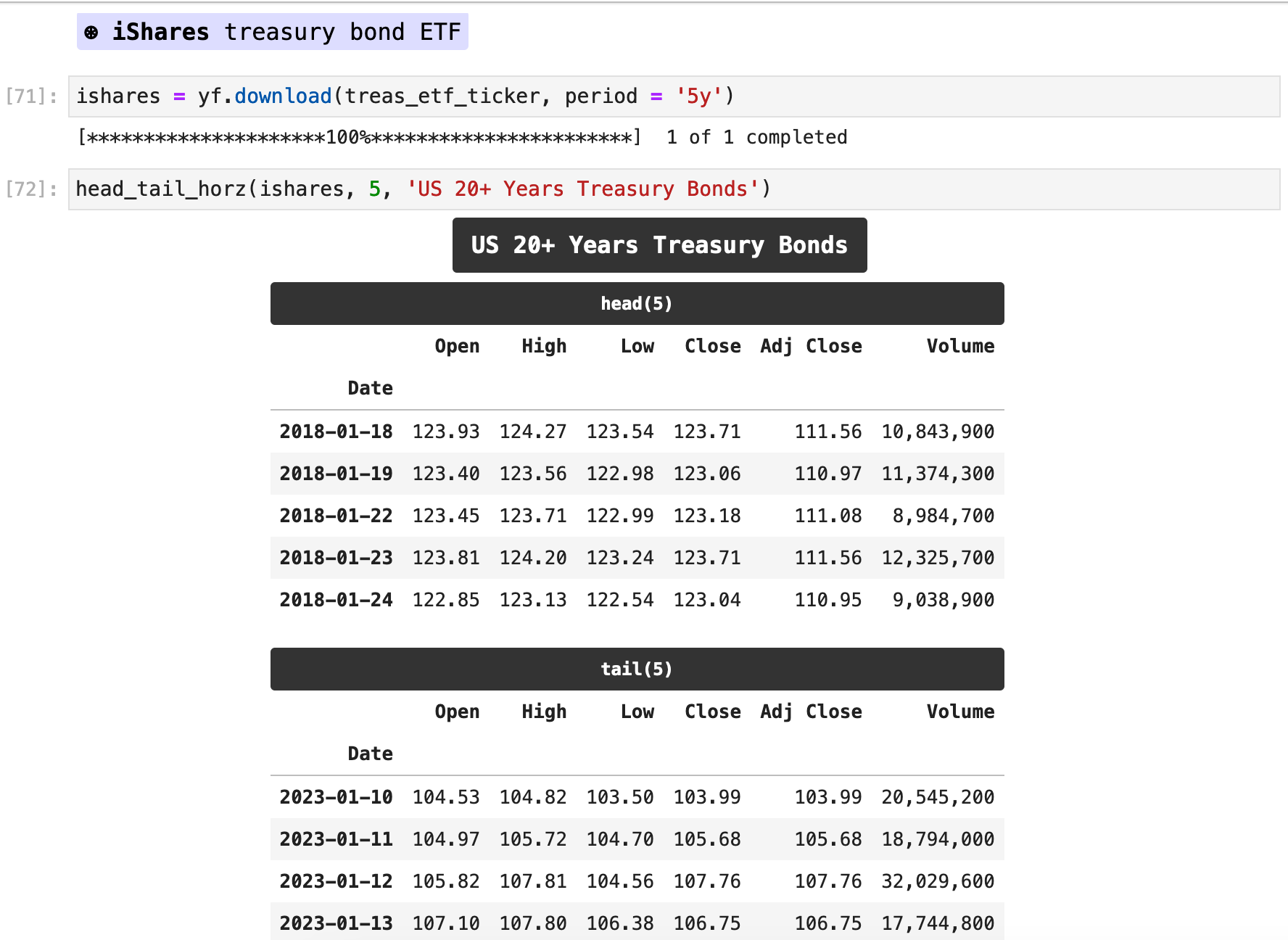Click the row date 2018-01-24
The height and width of the screenshot is (940, 1288).
[x=336, y=601]
